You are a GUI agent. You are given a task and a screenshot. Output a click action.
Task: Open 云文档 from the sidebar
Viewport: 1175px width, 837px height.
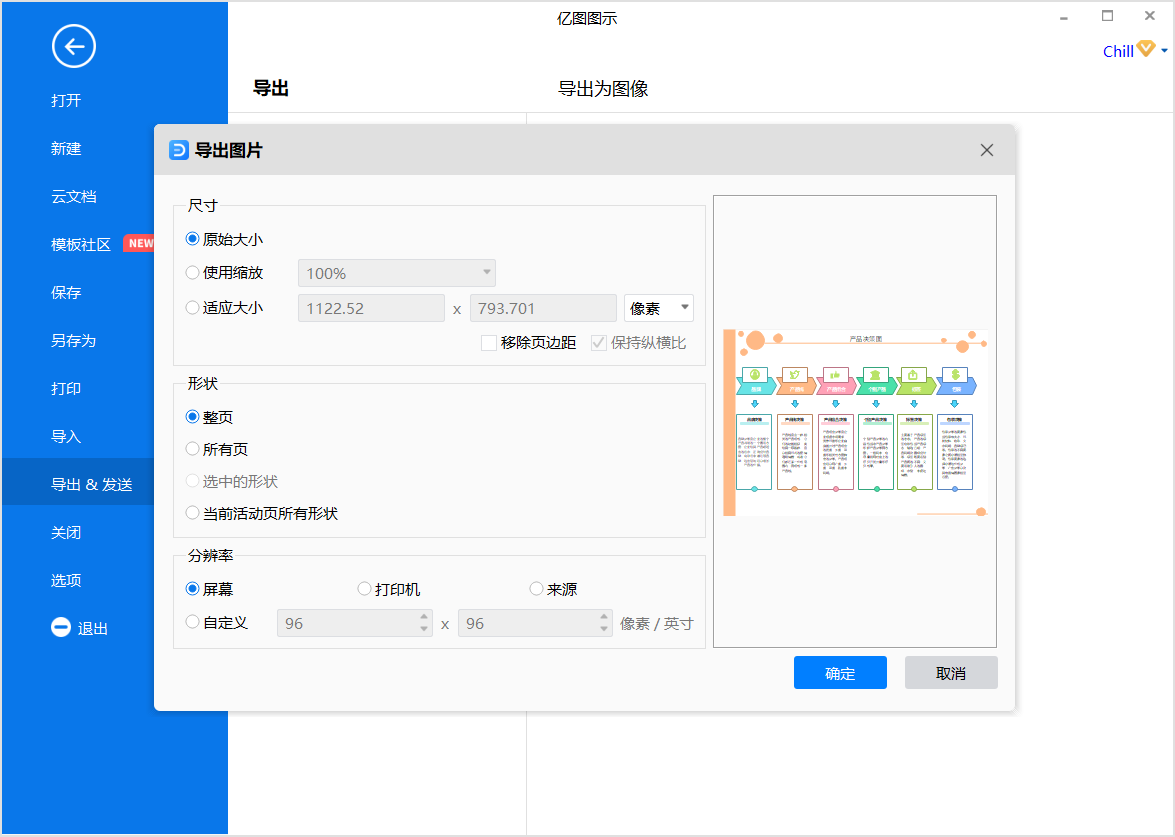[x=73, y=196]
